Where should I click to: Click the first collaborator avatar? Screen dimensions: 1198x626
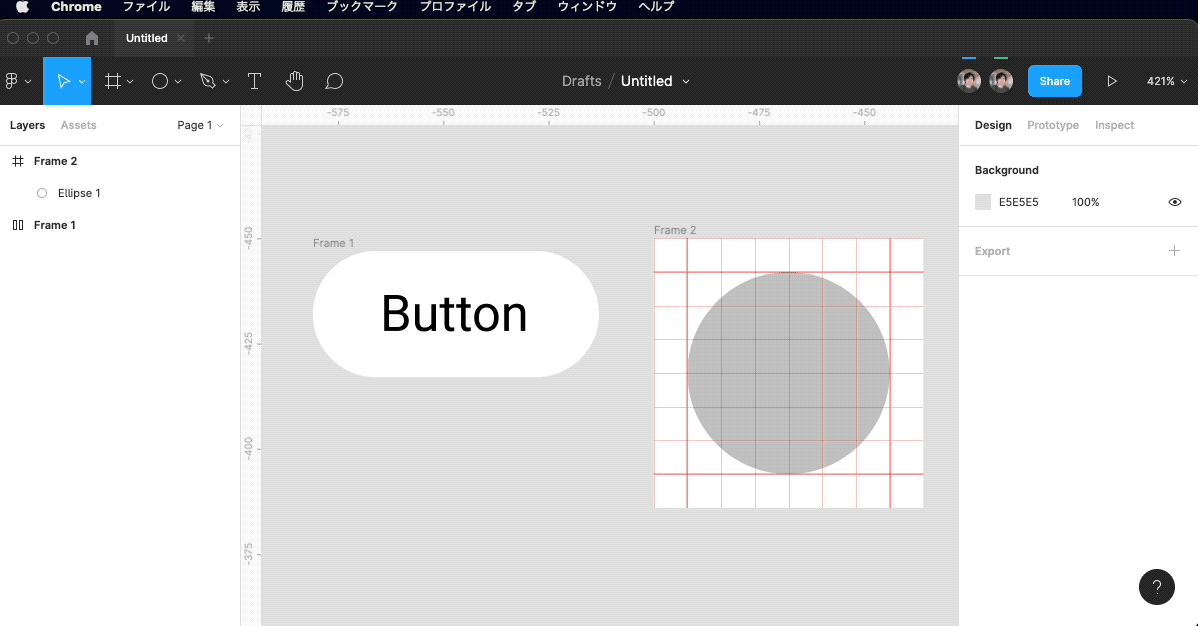click(969, 81)
